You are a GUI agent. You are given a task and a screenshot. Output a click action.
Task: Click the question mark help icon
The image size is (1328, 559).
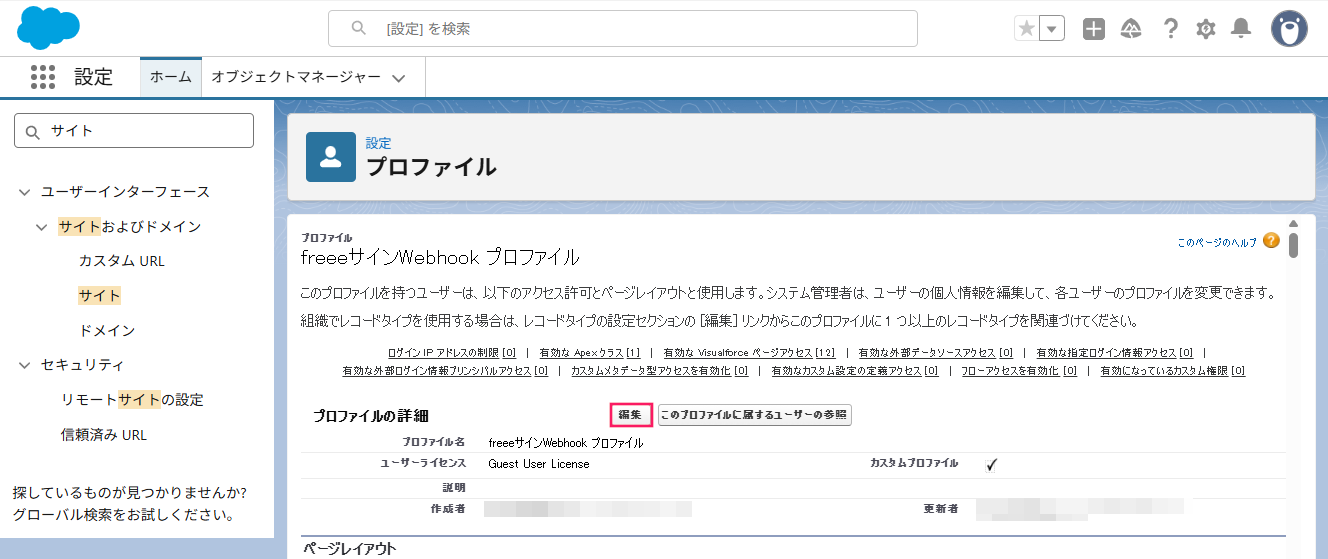click(1170, 29)
